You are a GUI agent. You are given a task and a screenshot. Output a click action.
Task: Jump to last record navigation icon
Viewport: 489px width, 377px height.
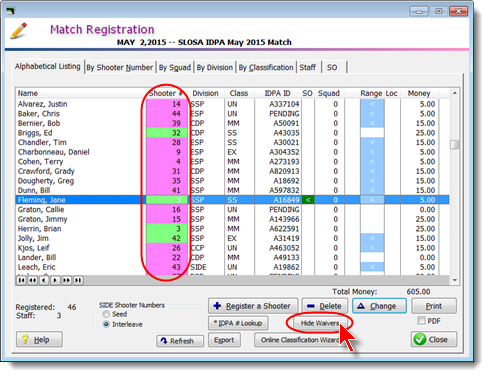pyautogui.click(x=78, y=280)
